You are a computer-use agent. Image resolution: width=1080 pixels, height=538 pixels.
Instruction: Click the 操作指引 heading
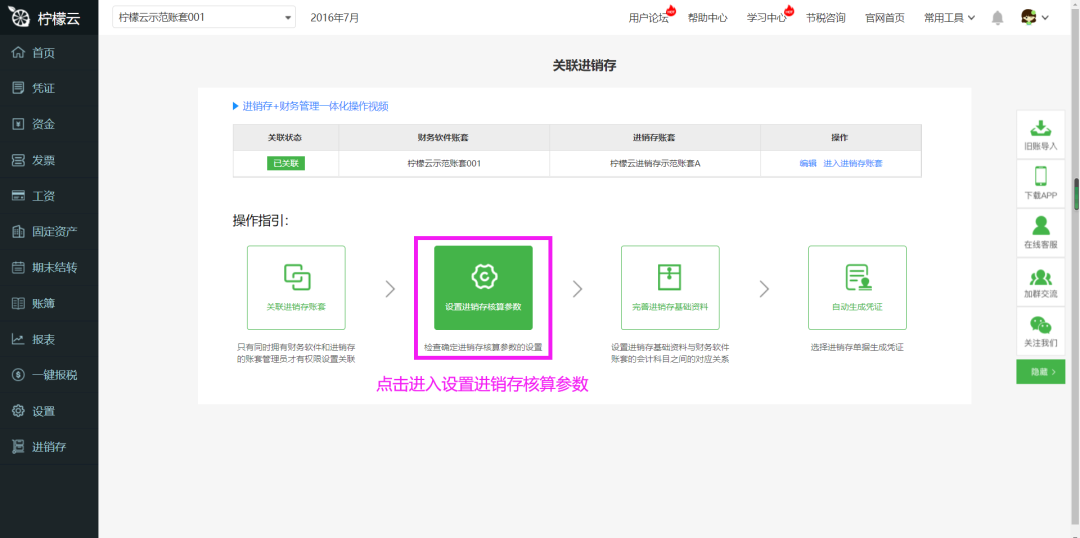pyautogui.click(x=260, y=220)
